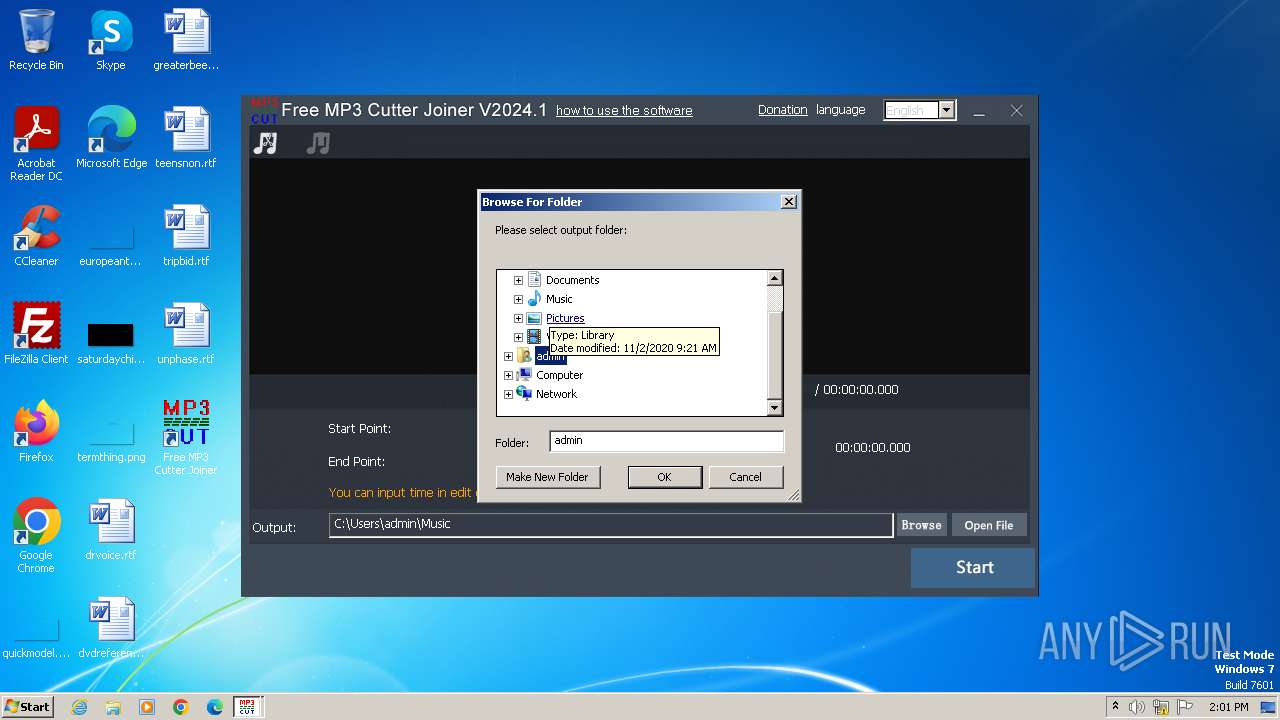Viewport: 1280px width, 720px height.
Task: Cancel the Browse For Folder dialog
Action: (745, 477)
